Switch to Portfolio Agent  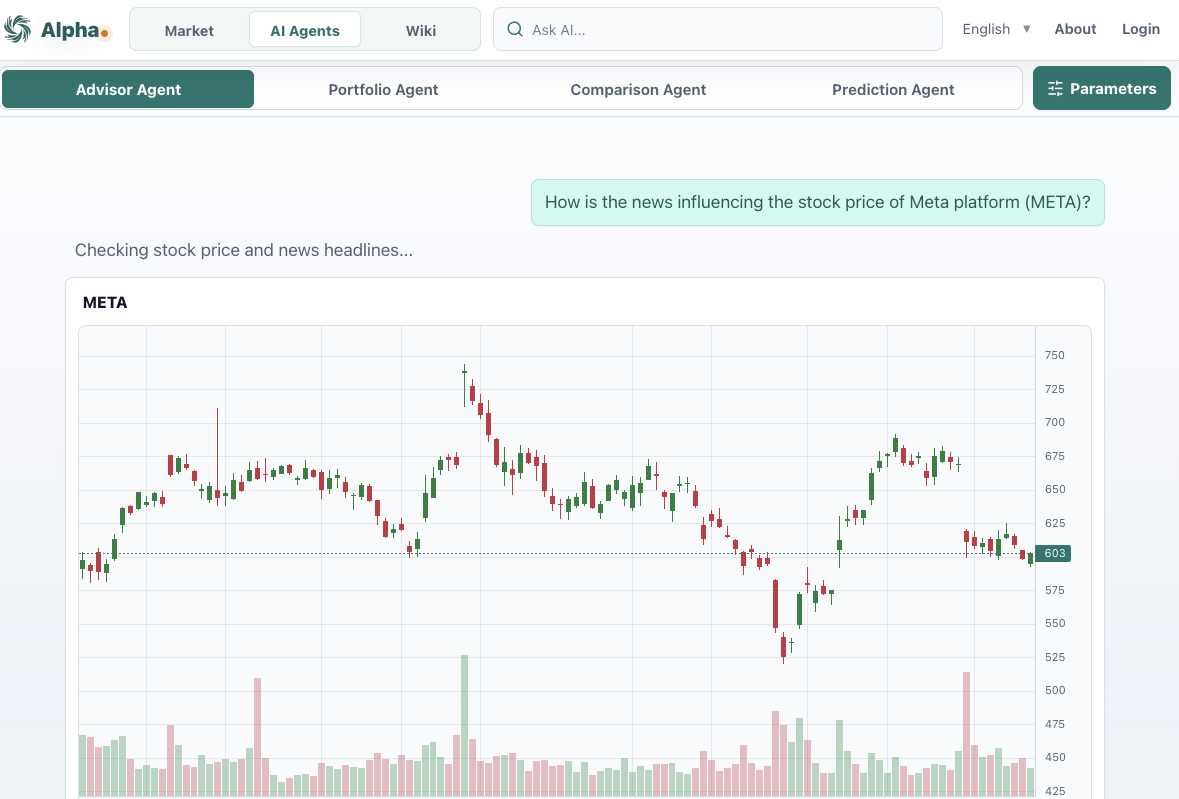(x=383, y=89)
